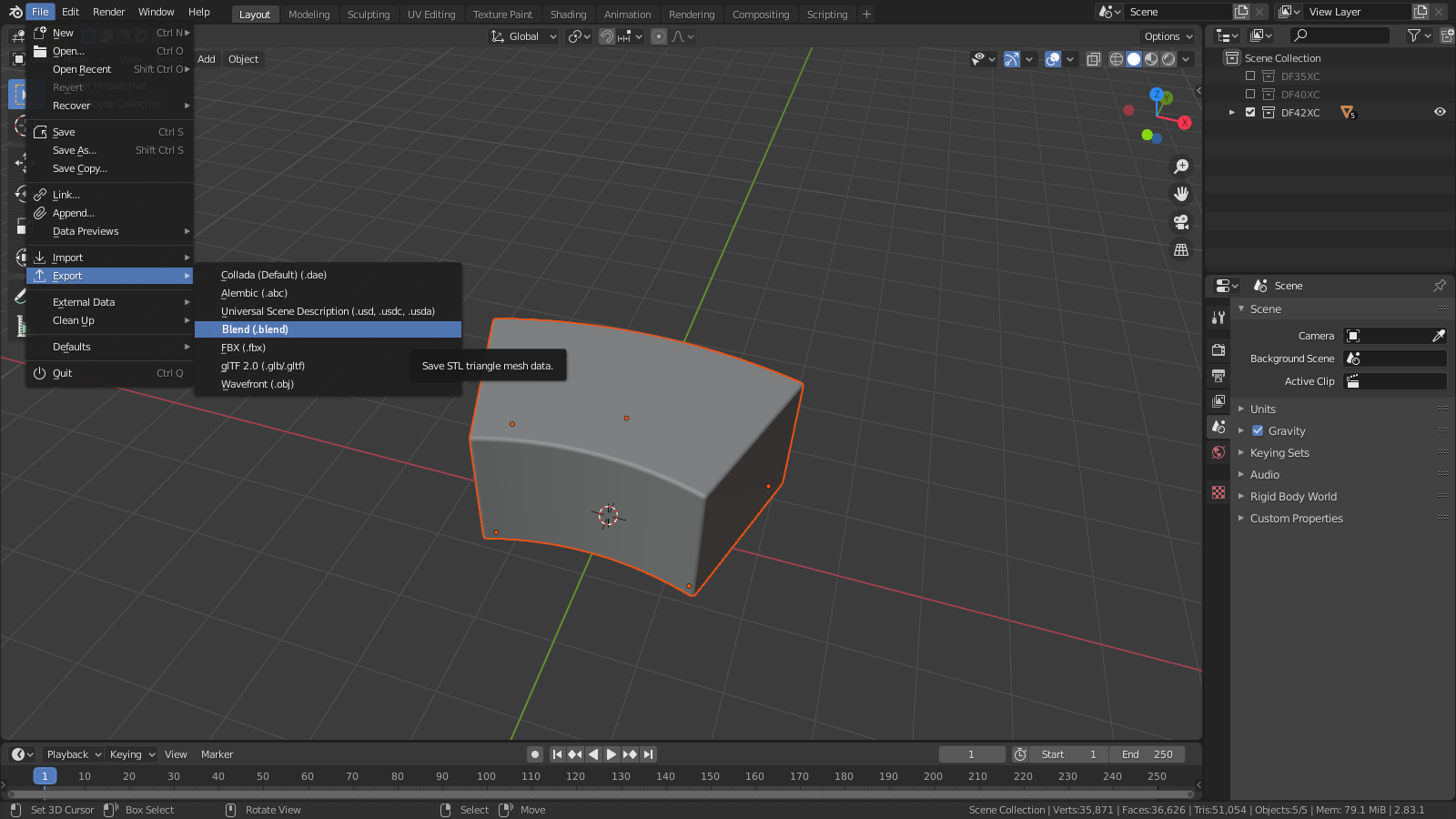Select Wavefront (.obj) export entry

click(x=328, y=384)
